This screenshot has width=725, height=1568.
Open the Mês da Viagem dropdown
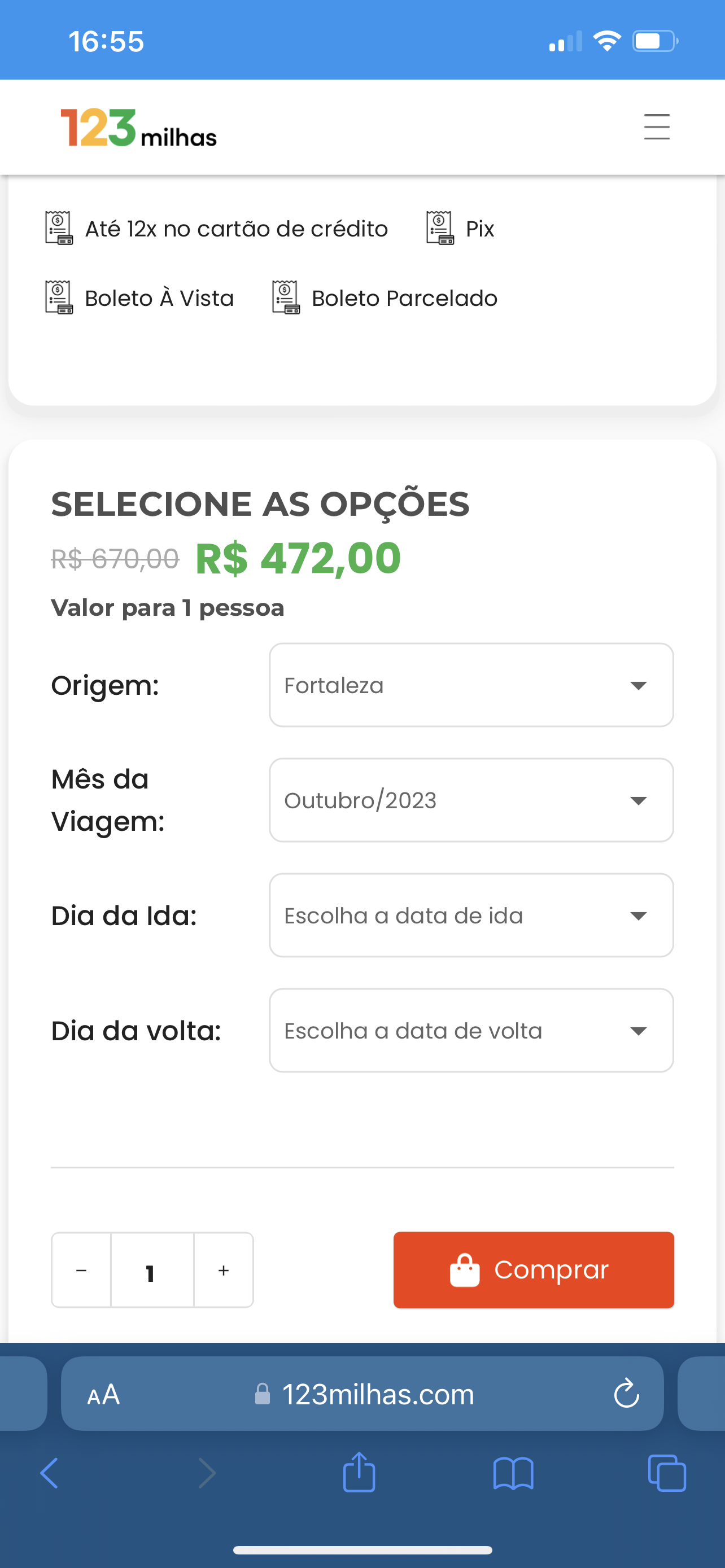click(x=471, y=800)
